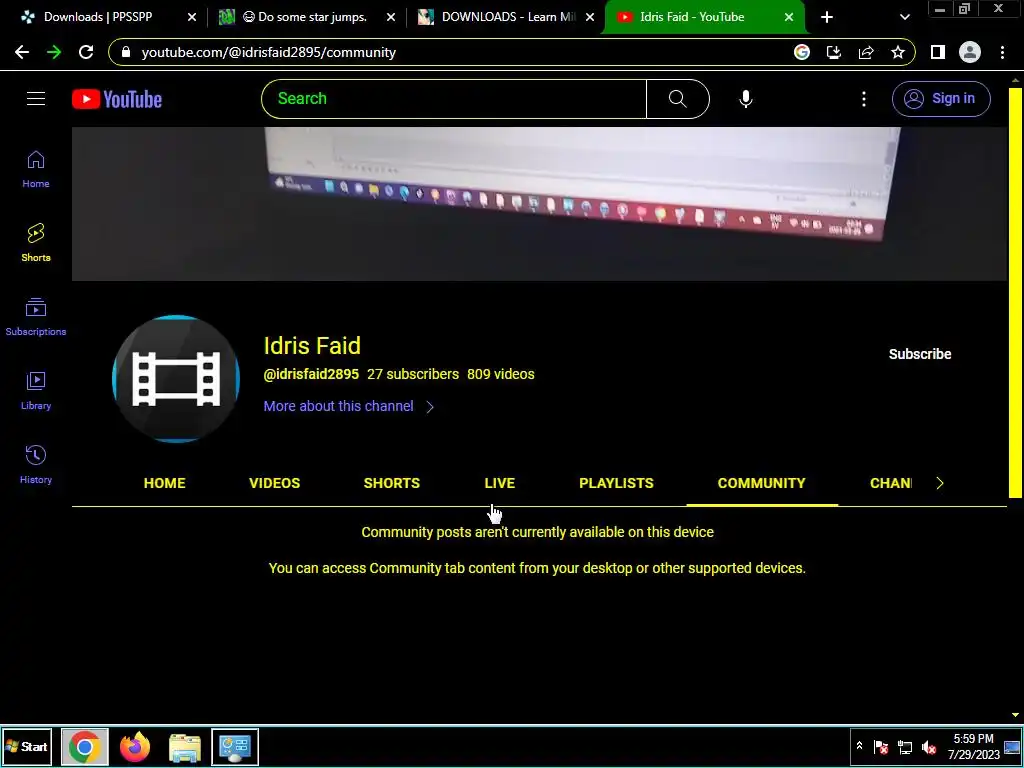Click the Action Center flag tray icon
Screen dimensions: 1024x768
[x=881, y=747]
